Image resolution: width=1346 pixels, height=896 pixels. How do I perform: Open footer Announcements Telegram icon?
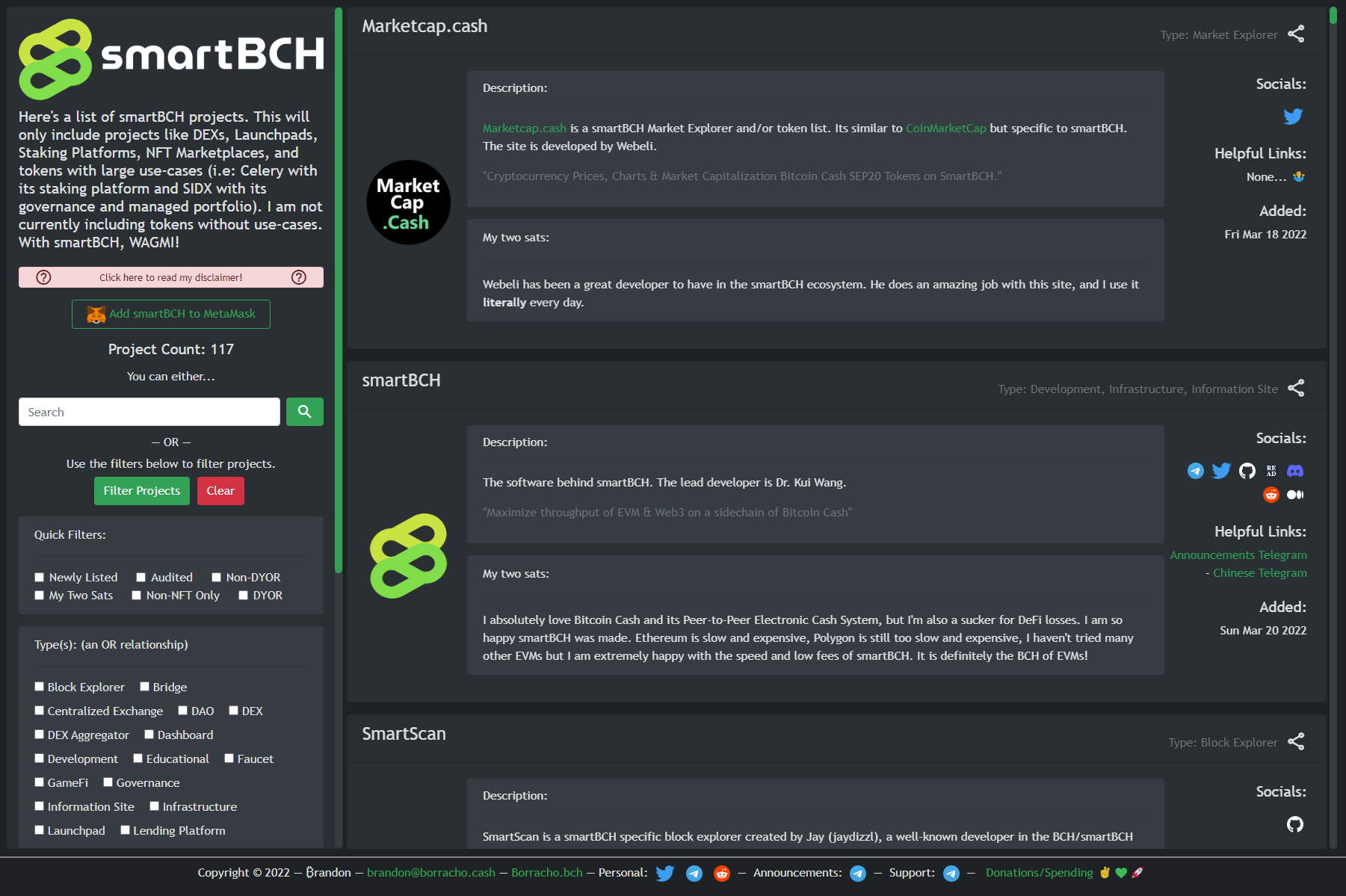[858, 874]
